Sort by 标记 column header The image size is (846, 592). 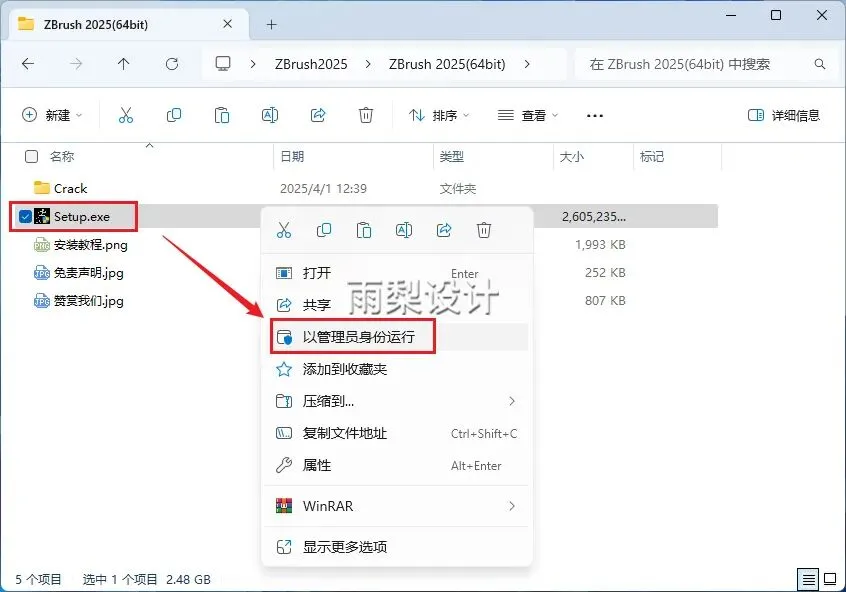coord(652,156)
